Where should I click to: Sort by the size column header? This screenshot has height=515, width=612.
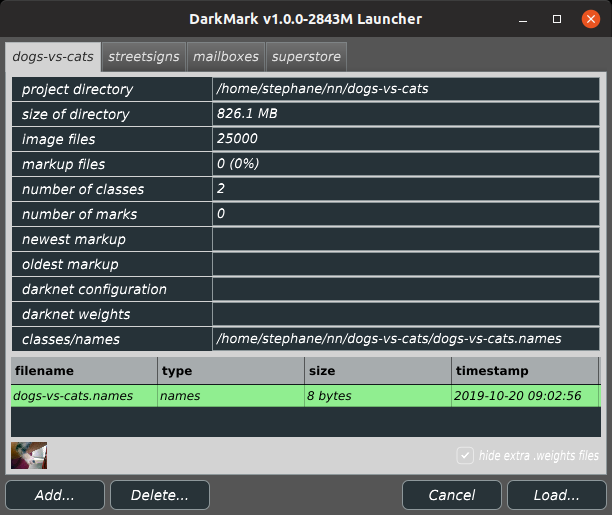[x=378, y=371]
